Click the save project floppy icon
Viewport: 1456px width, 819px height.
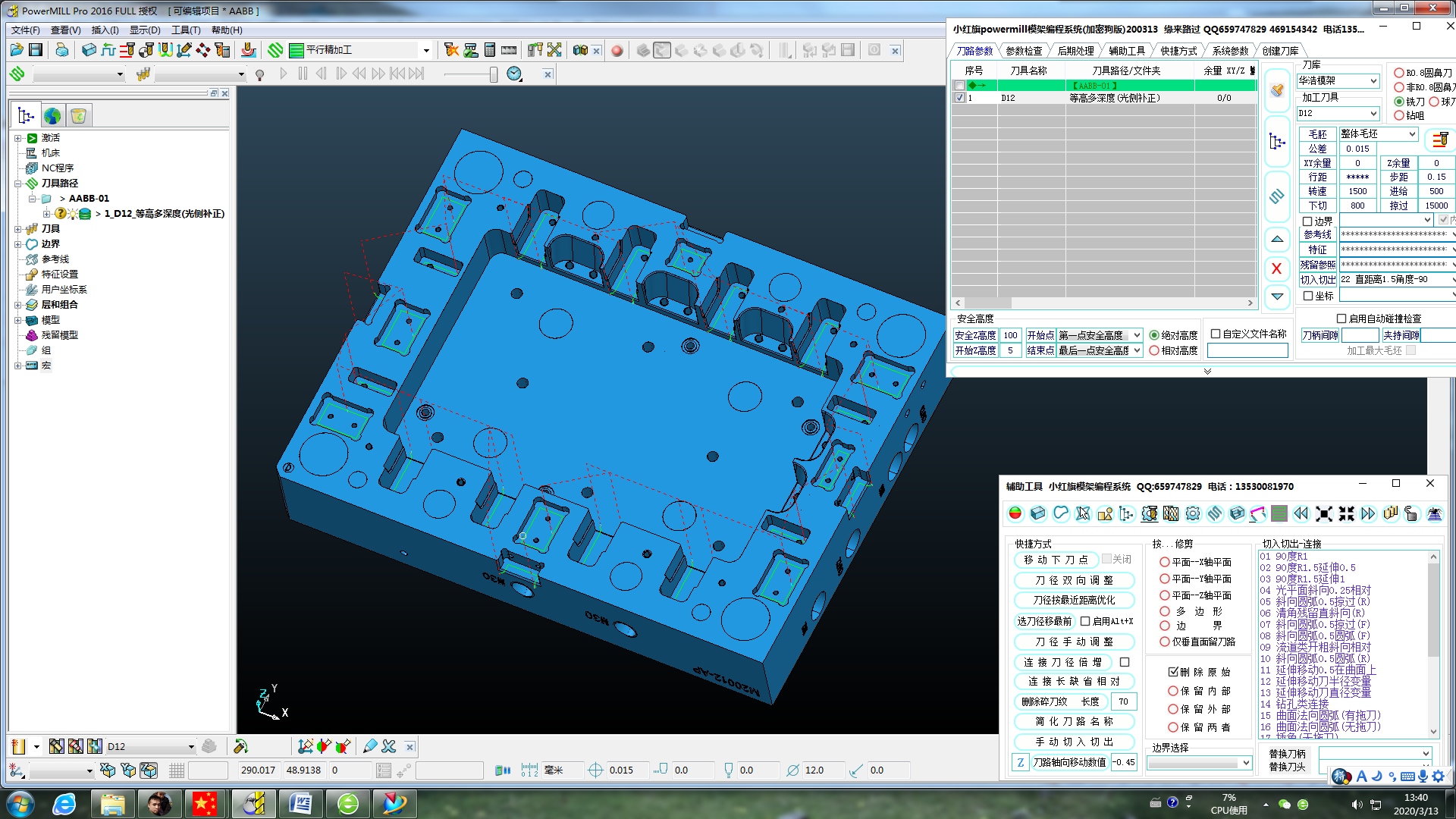36,50
